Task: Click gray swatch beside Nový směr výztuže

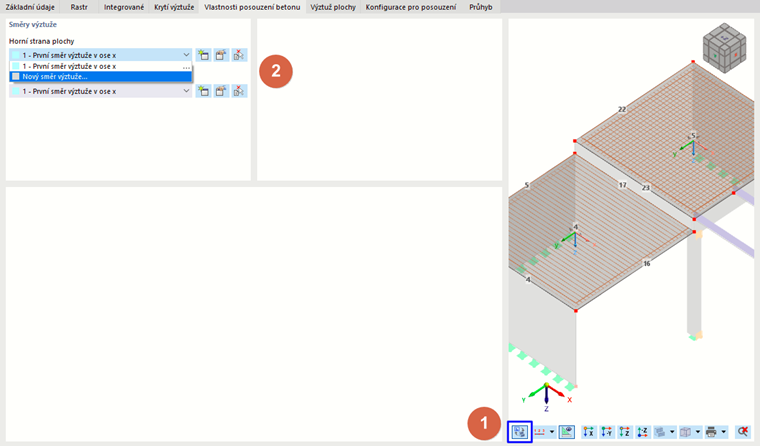Action: coord(16,77)
